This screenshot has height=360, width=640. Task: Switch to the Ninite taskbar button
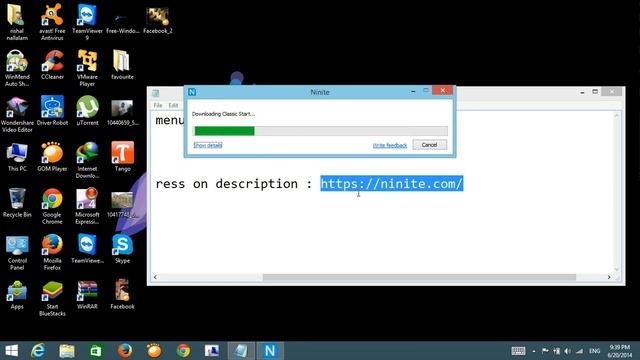pyautogui.click(x=270, y=351)
